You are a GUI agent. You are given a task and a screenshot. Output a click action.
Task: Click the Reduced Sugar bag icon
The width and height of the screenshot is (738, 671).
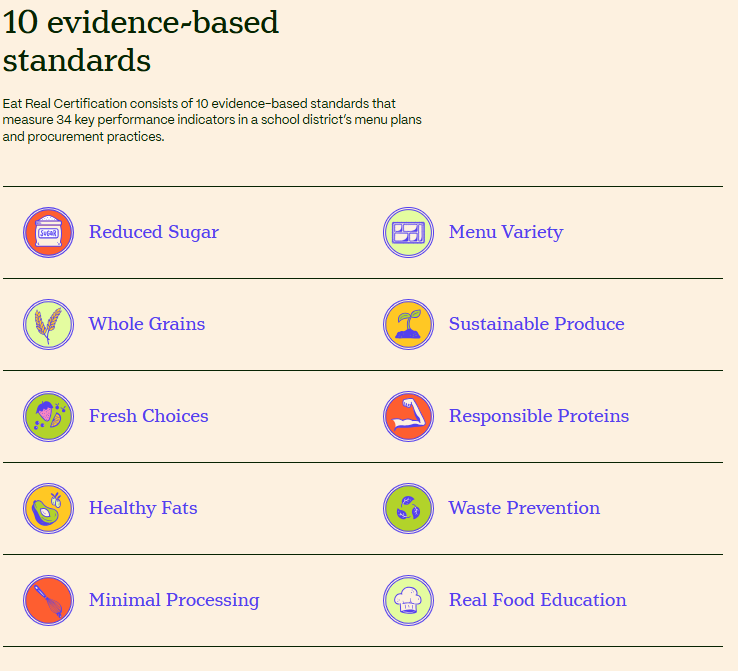click(x=48, y=232)
